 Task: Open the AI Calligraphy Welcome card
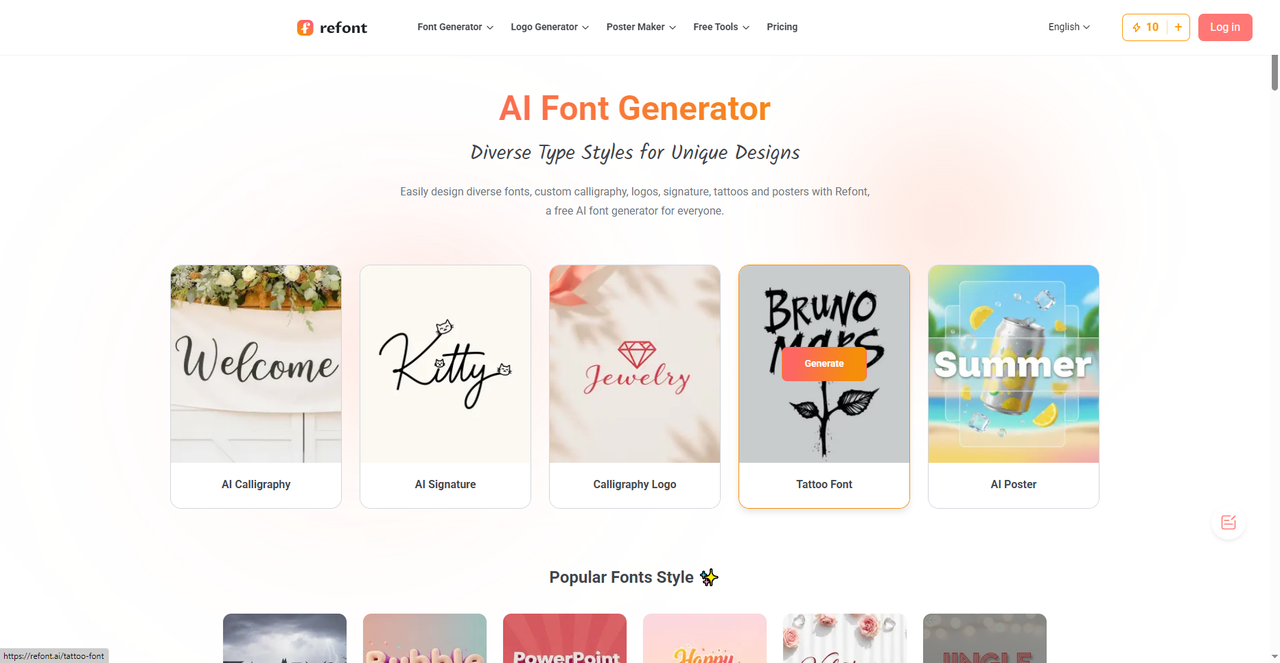(256, 386)
